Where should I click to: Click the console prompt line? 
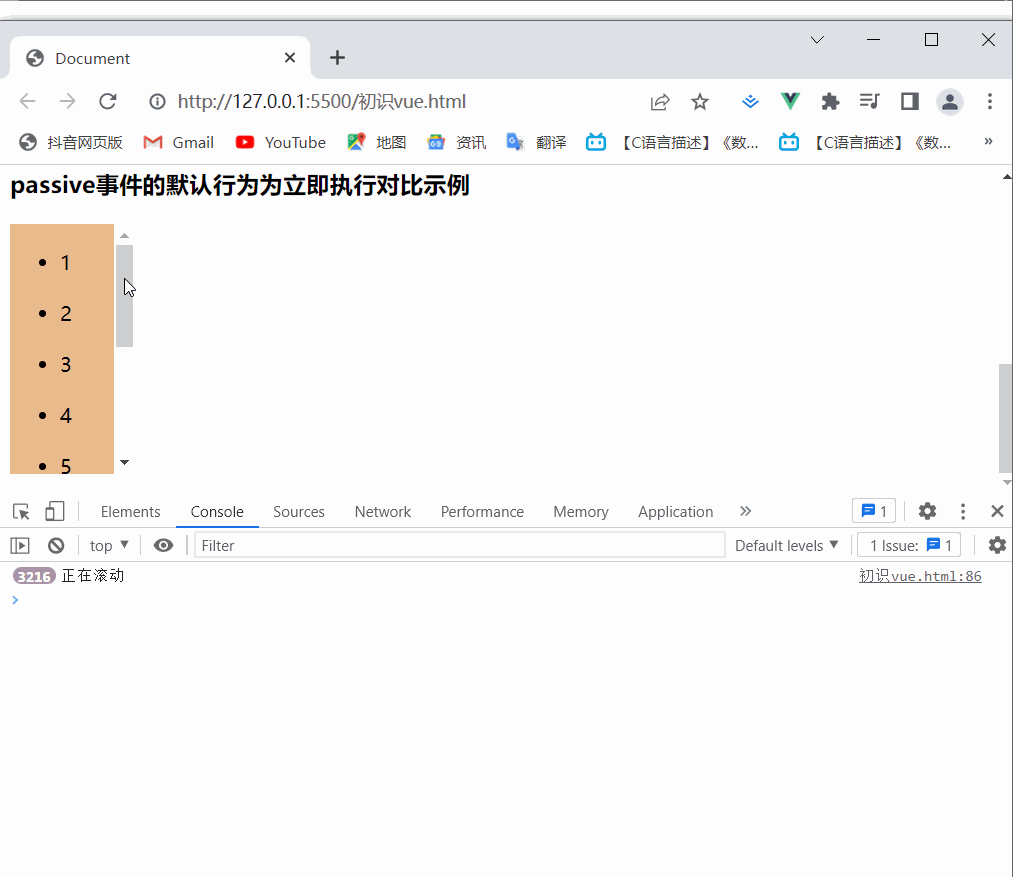[x=506, y=600]
